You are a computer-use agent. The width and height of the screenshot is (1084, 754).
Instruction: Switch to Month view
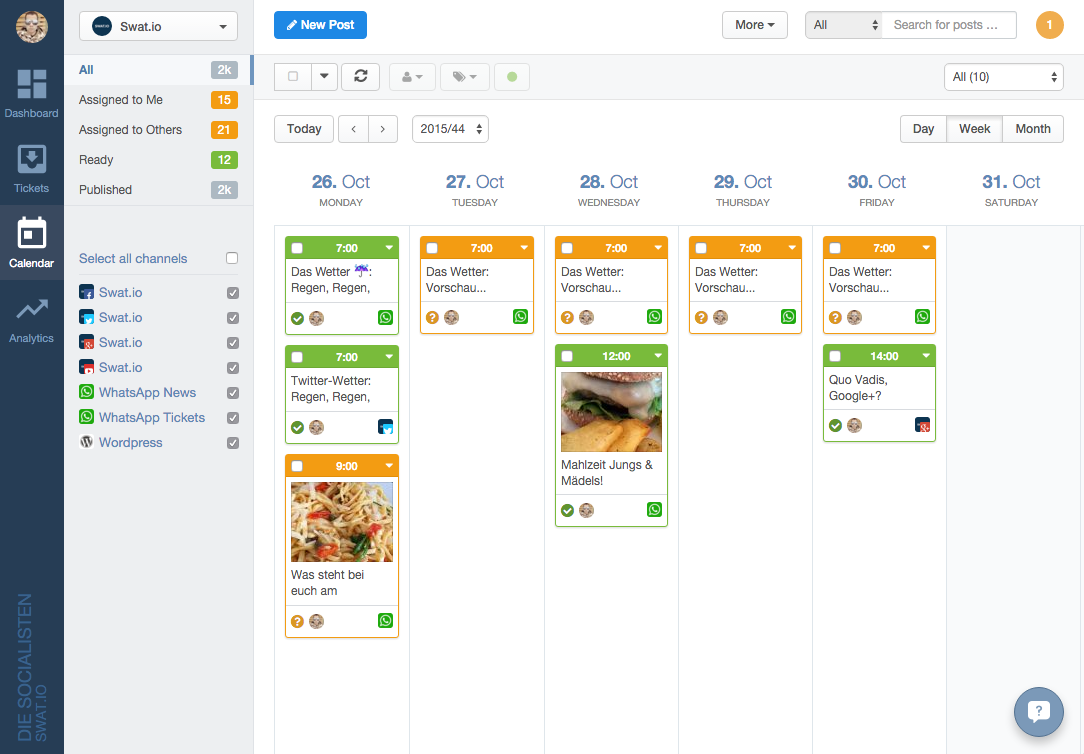pos(1033,129)
